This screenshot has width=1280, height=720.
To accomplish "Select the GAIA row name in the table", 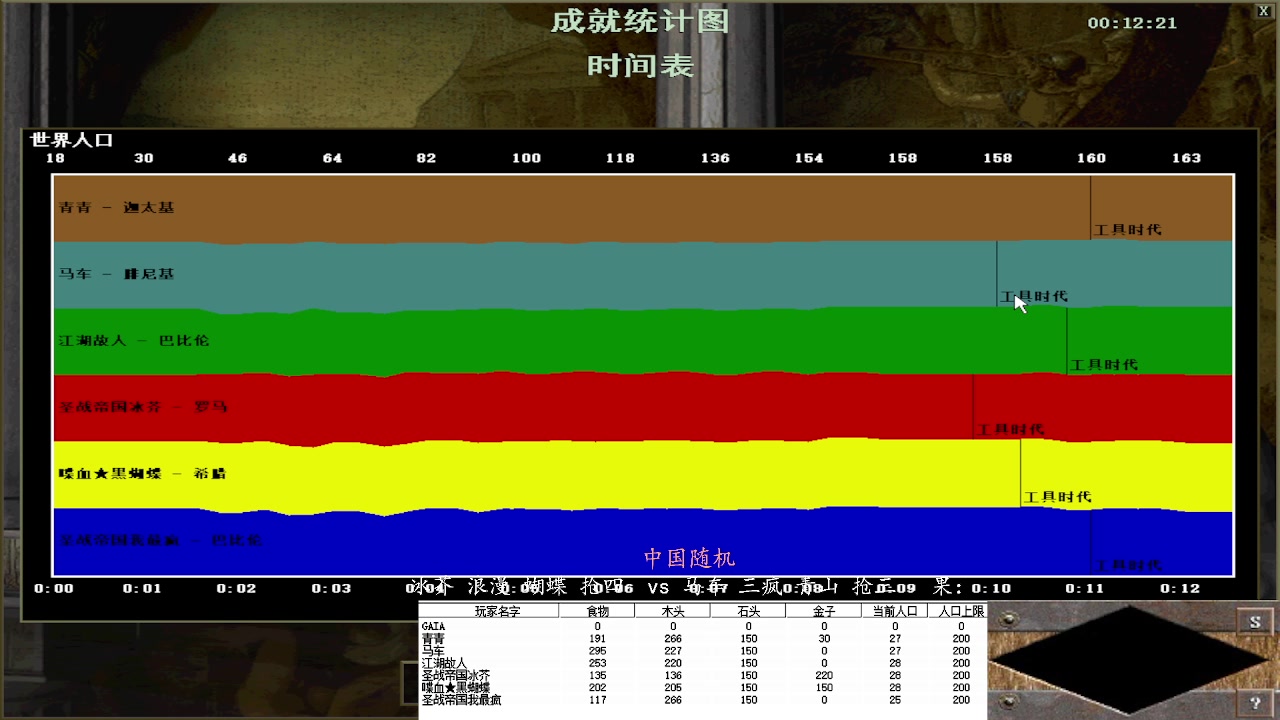I will tap(433, 627).
